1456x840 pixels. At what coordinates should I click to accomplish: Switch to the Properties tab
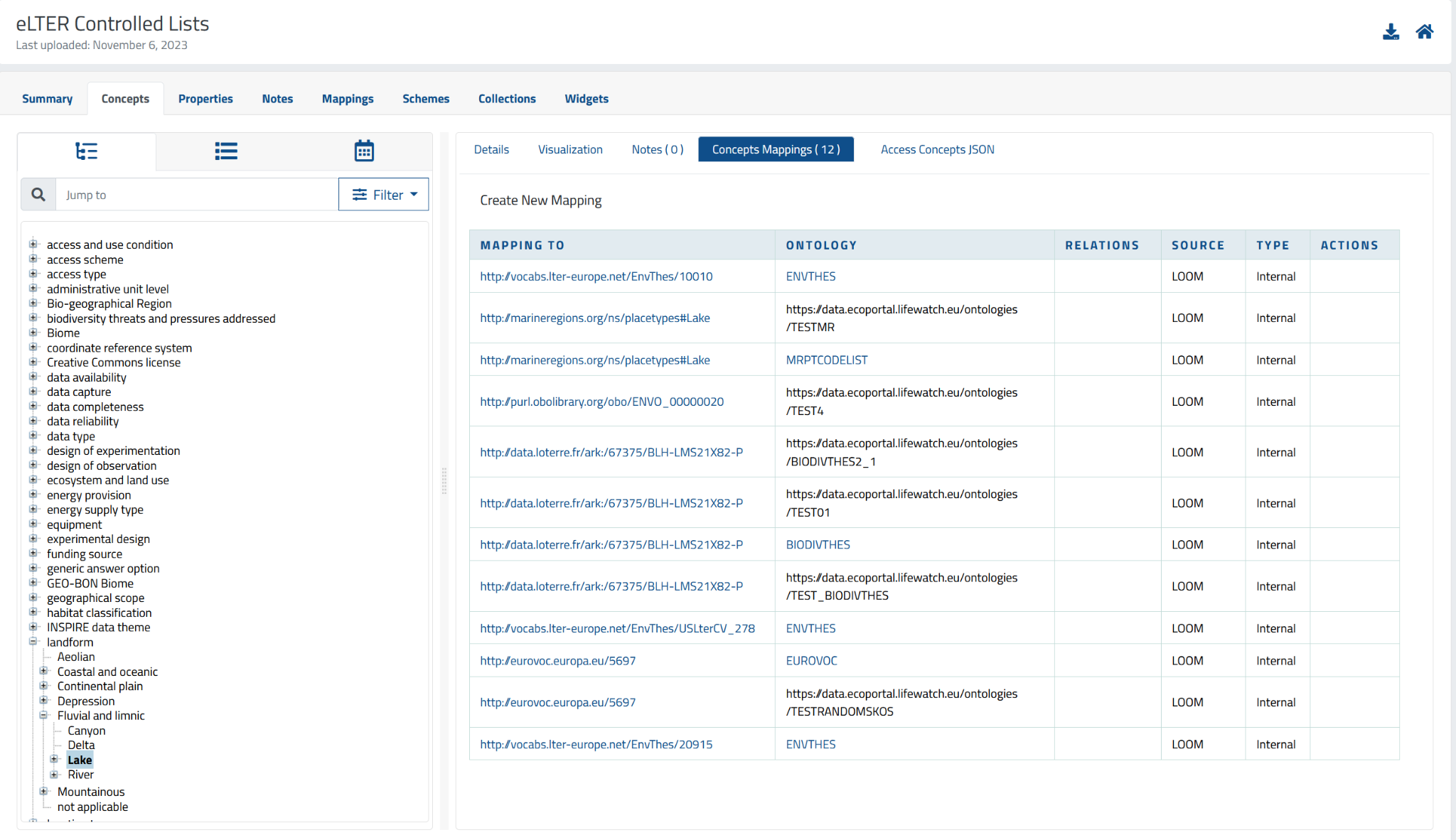(x=205, y=98)
